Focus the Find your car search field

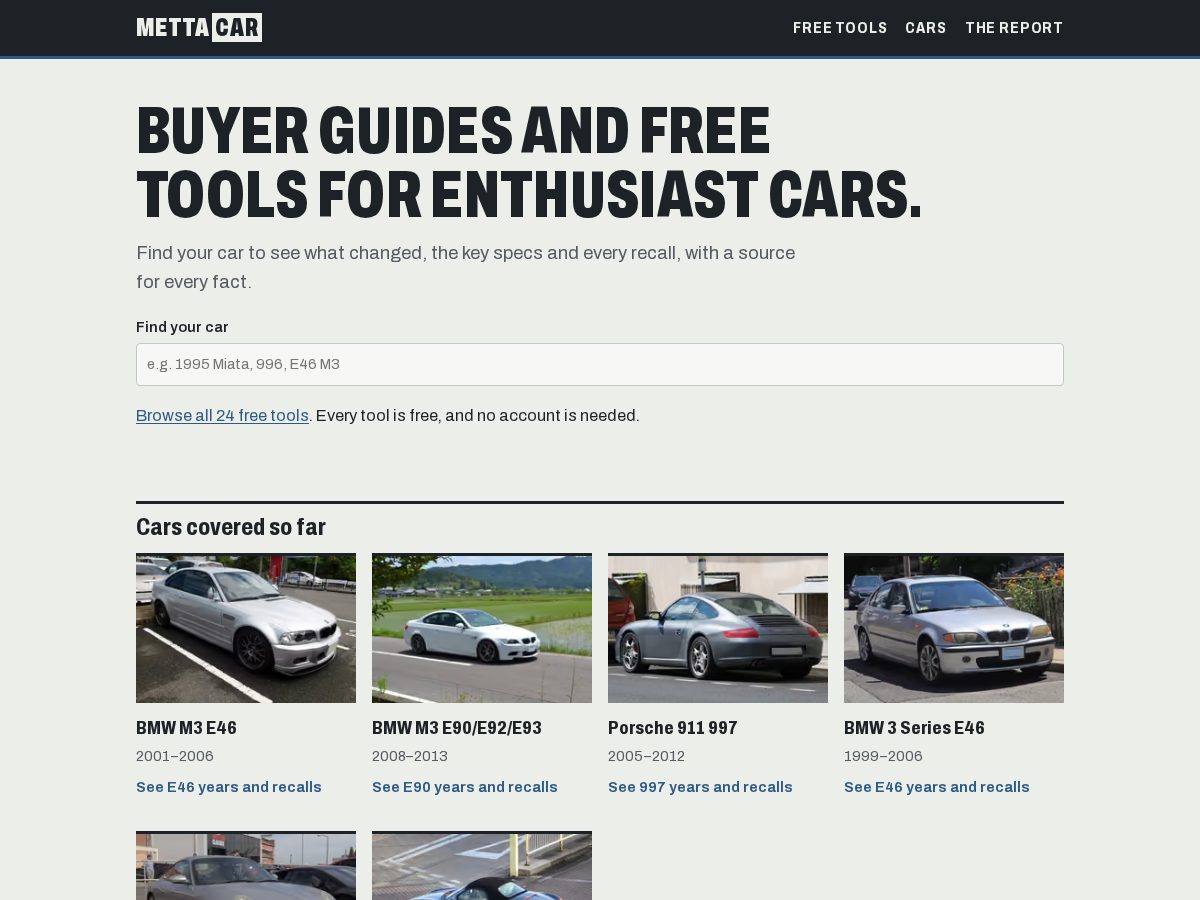pyautogui.click(x=600, y=364)
